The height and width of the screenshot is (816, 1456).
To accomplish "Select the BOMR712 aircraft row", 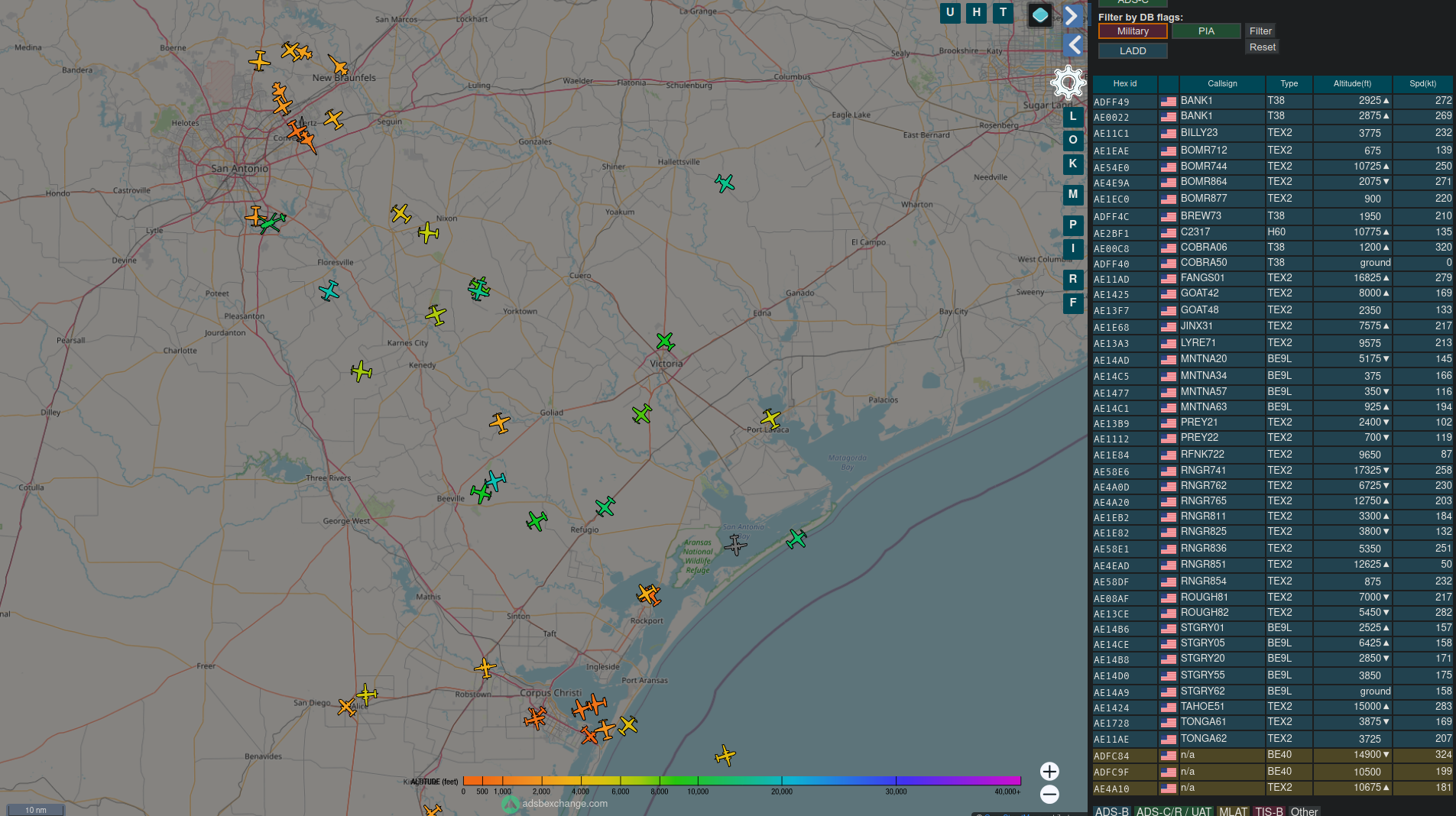I will pyautogui.click(x=1272, y=151).
